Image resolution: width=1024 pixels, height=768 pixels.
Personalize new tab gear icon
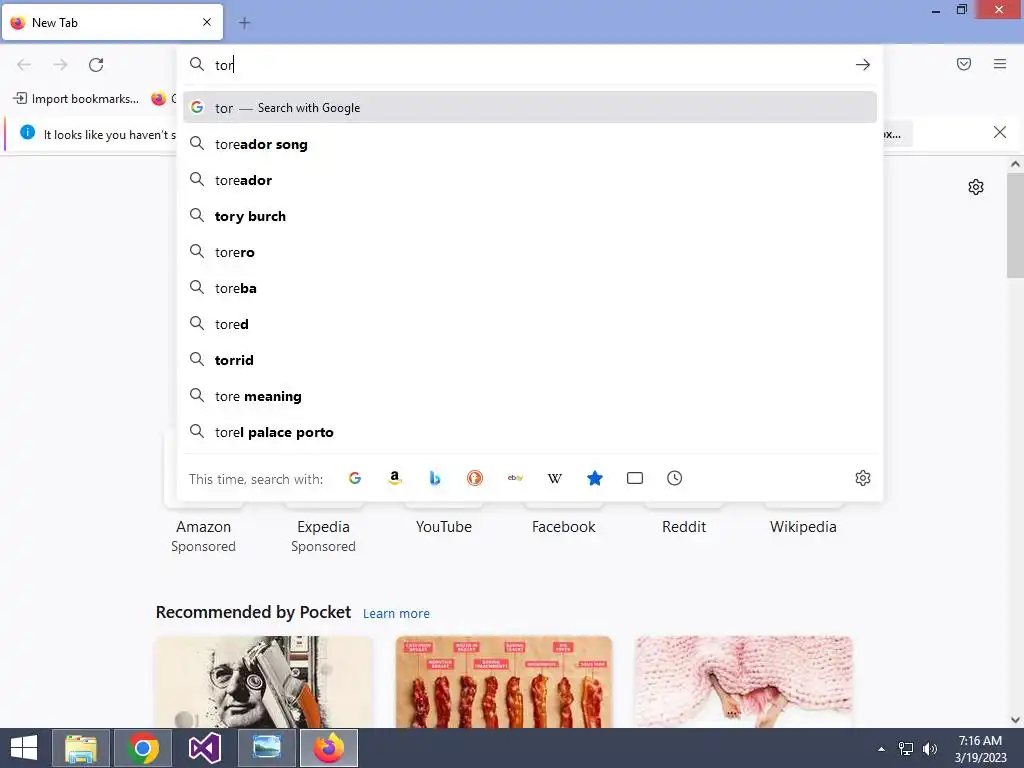(x=976, y=187)
